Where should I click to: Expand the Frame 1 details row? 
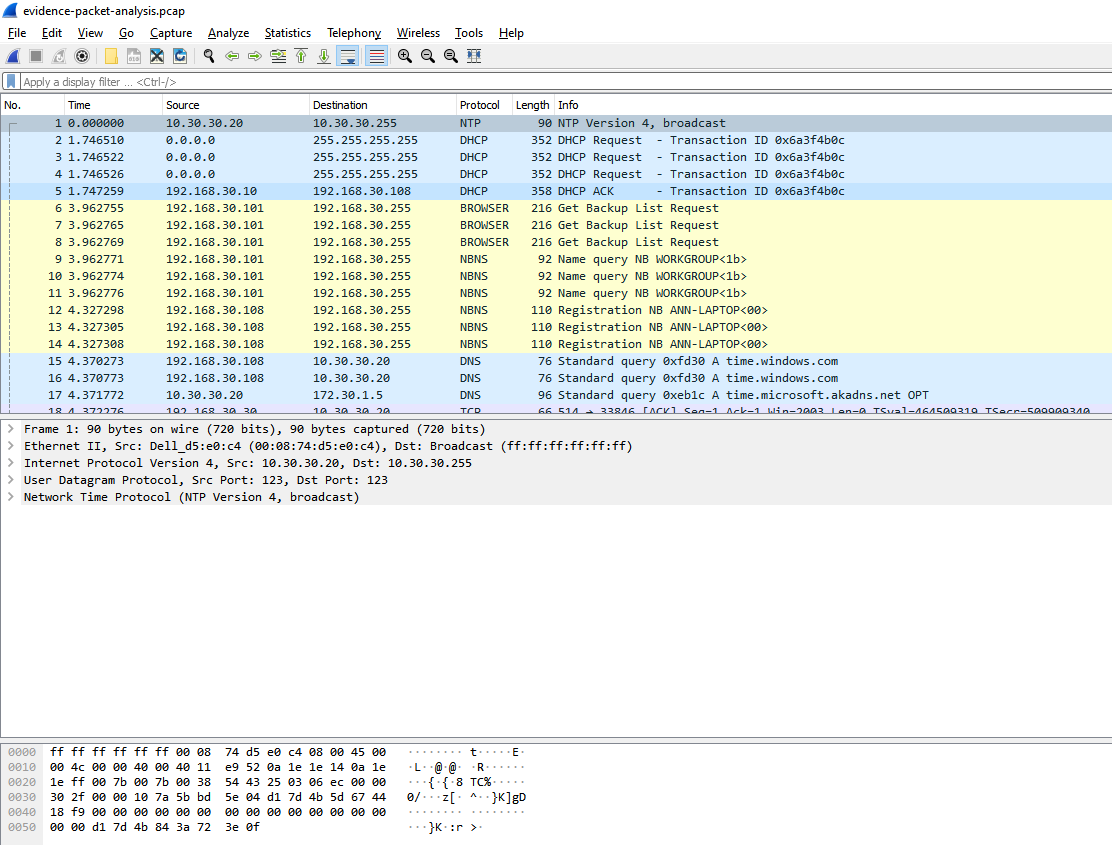[x=11, y=429]
